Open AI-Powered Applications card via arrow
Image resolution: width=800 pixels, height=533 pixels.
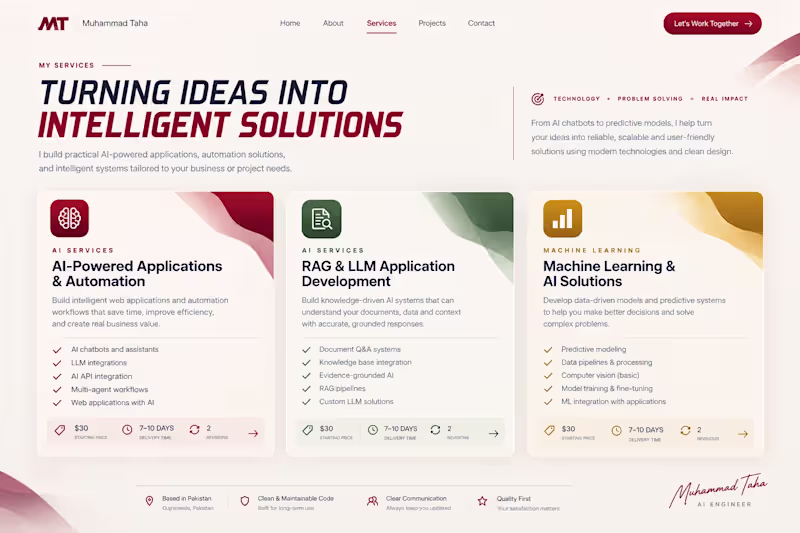[x=253, y=434]
